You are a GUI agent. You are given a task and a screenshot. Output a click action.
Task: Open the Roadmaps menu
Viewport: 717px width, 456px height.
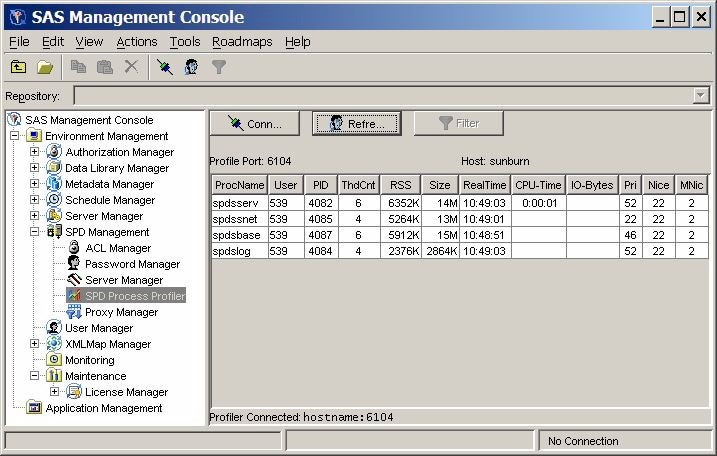[241, 41]
